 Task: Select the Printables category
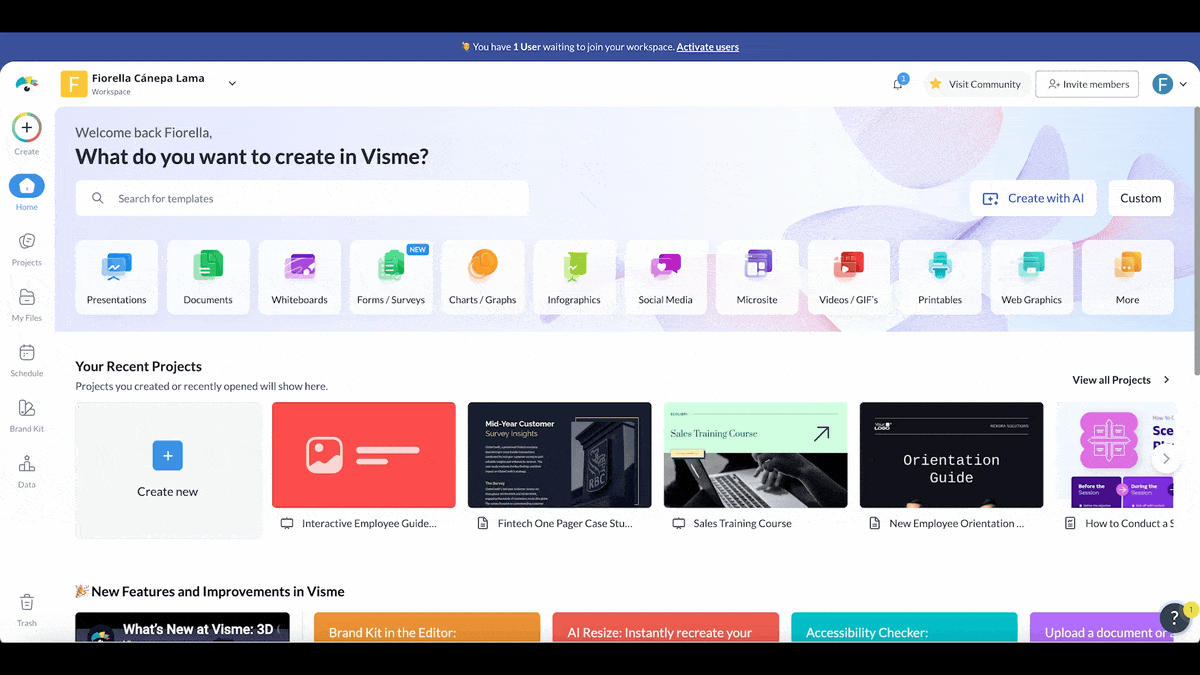940,277
